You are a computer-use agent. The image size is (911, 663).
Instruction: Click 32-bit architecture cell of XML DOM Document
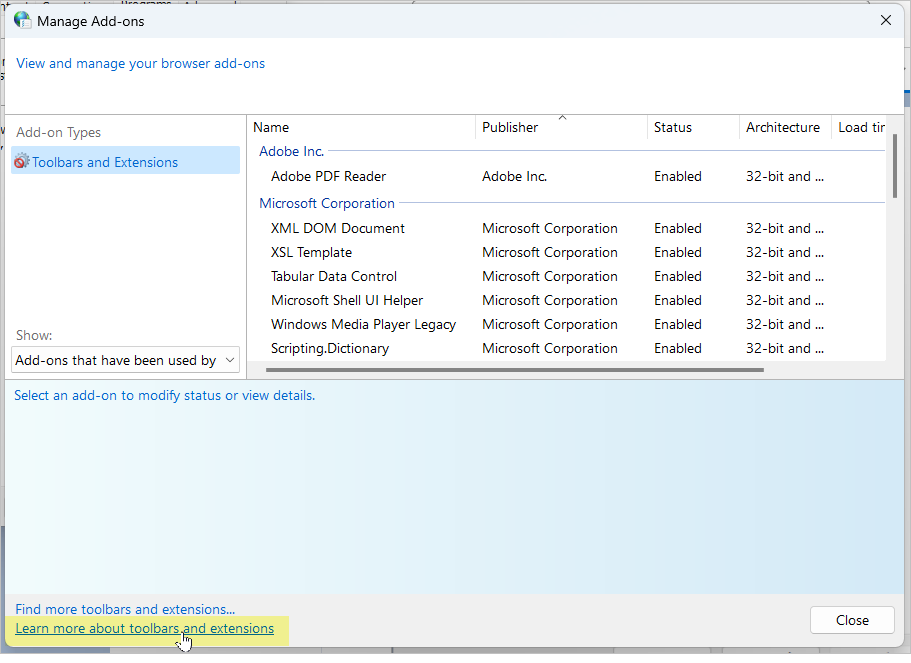point(784,228)
